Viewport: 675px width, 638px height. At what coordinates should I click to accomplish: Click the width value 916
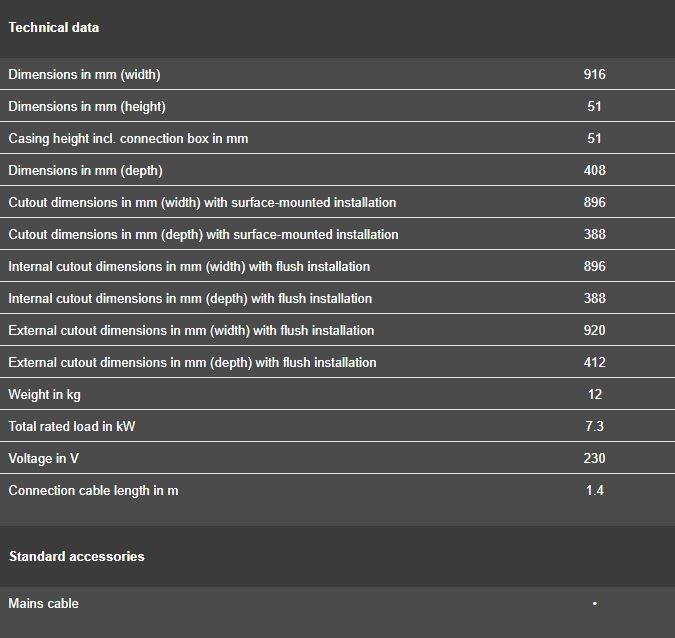click(x=594, y=74)
